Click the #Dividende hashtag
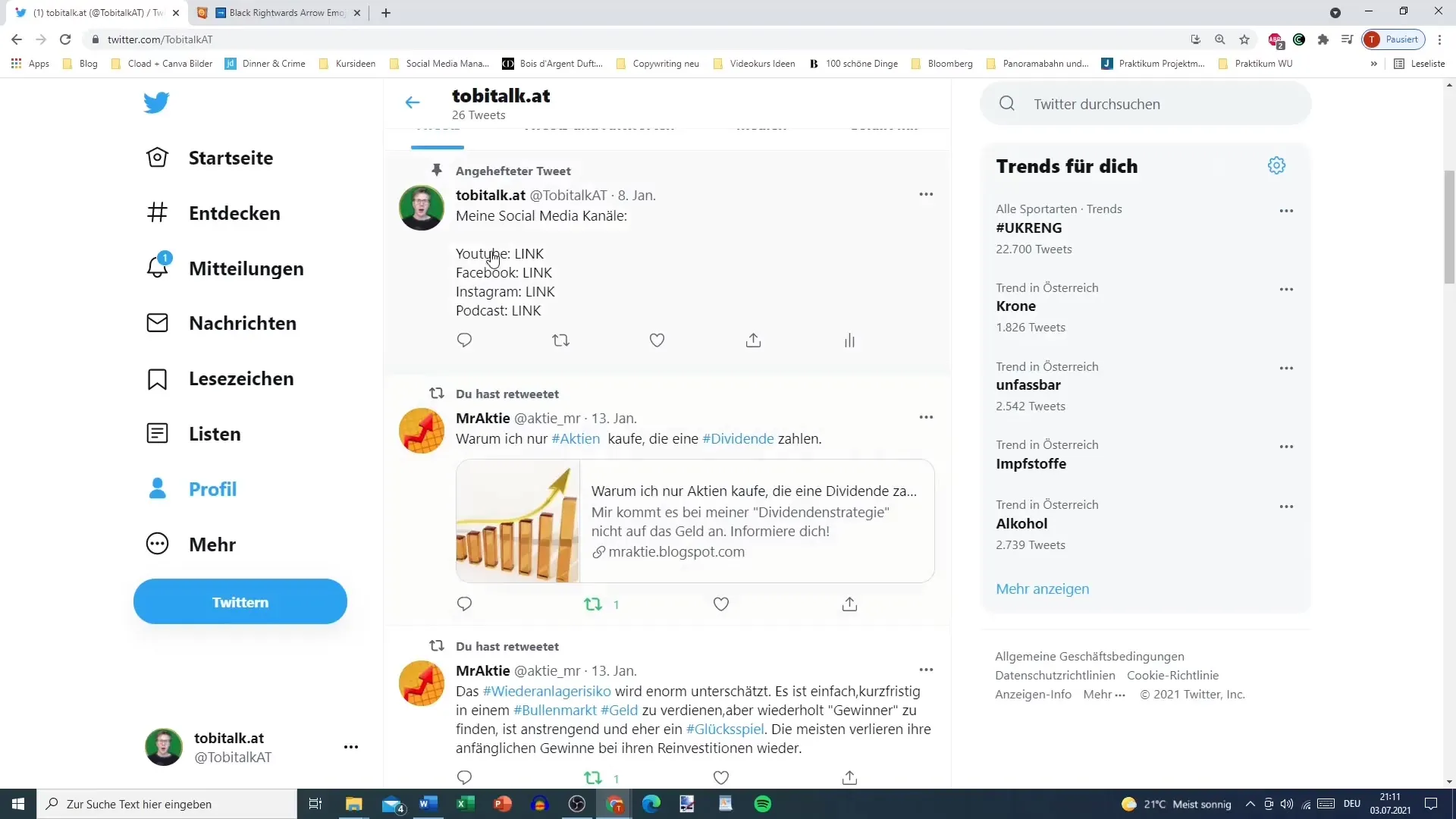The image size is (1456, 819). pyautogui.click(x=738, y=439)
